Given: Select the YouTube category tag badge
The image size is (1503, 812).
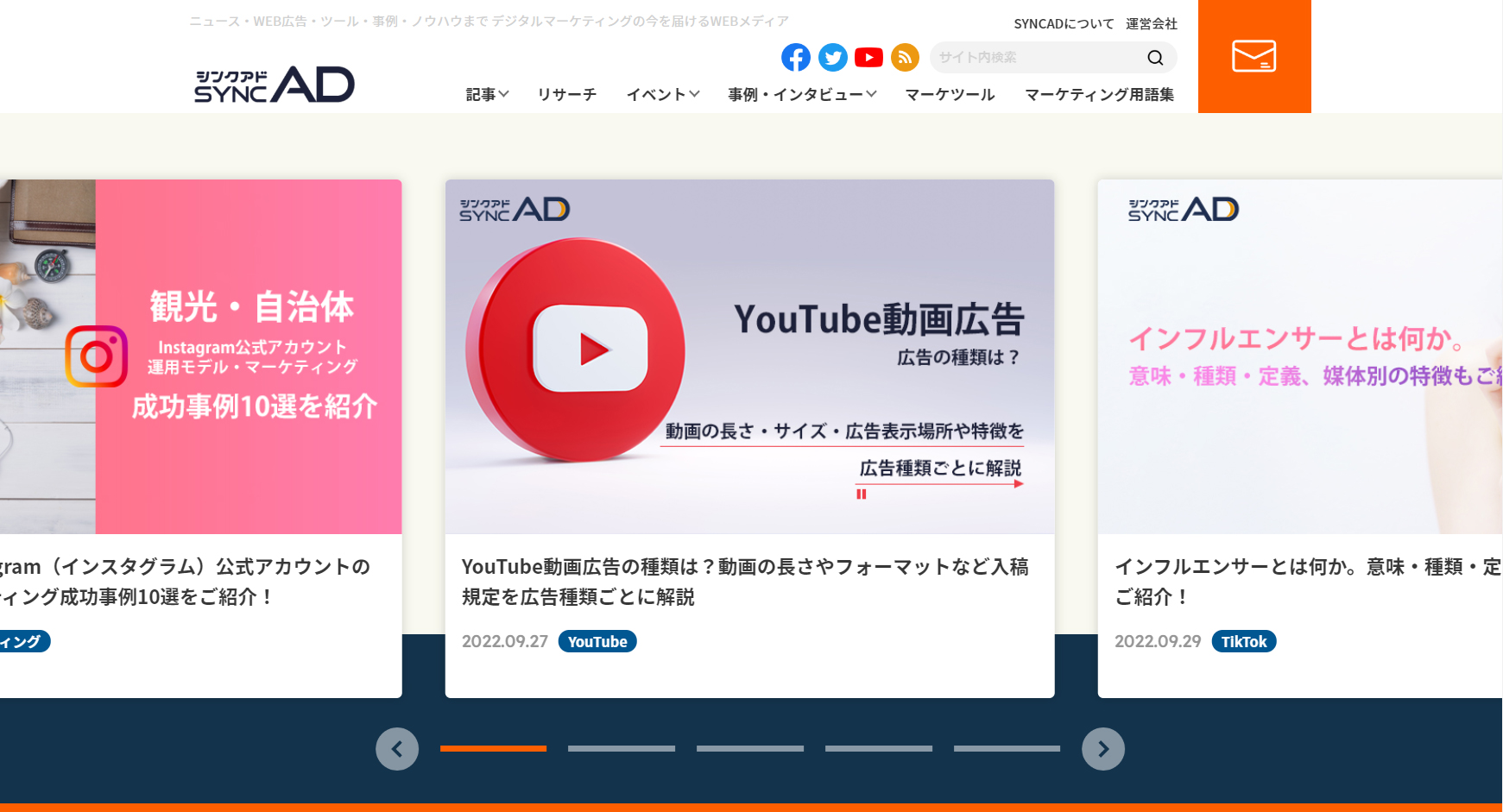Looking at the screenshot, I should click(597, 641).
